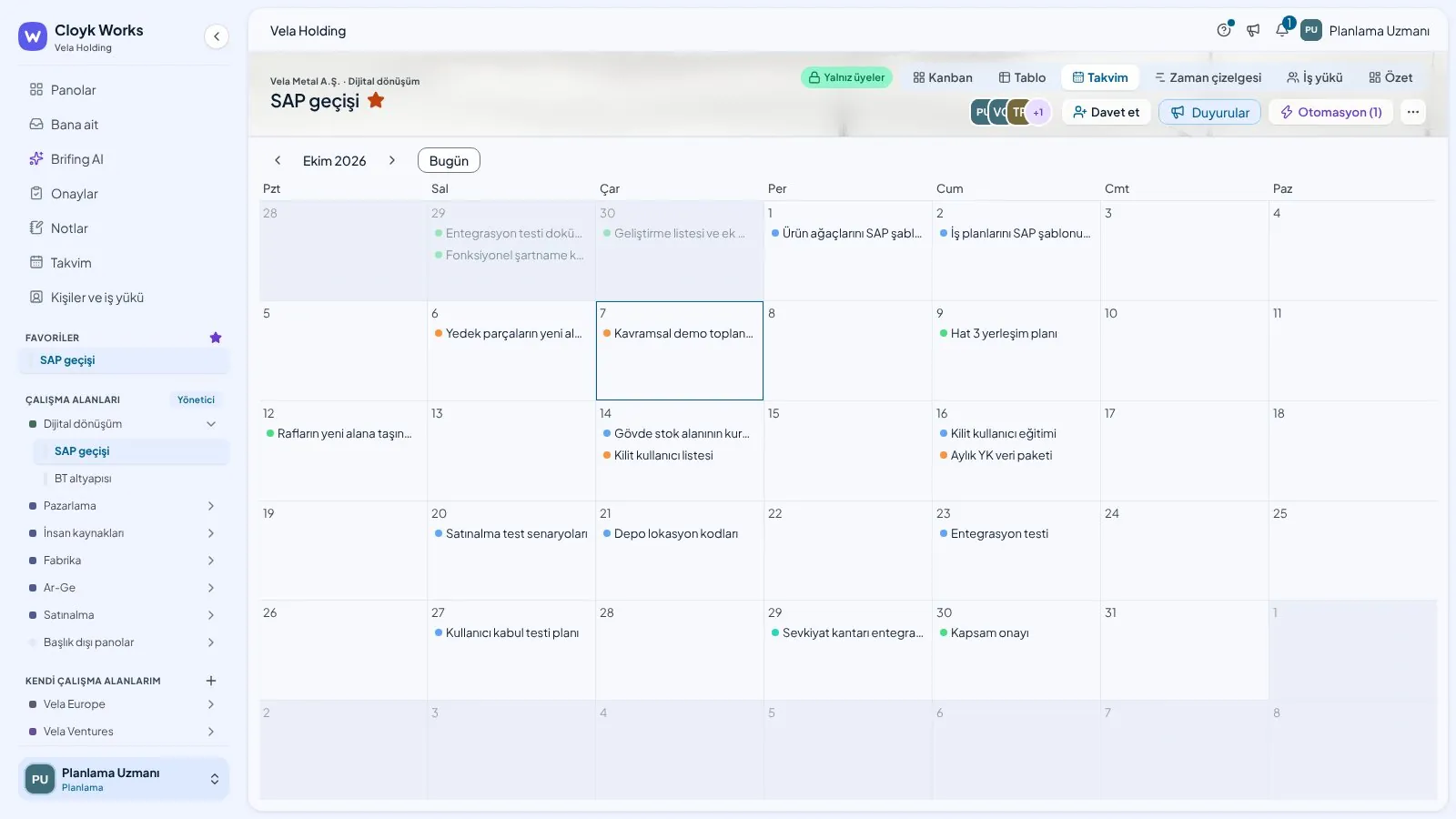Switch to the İş yükü view
This screenshot has width=1456, height=819.
1315,77
